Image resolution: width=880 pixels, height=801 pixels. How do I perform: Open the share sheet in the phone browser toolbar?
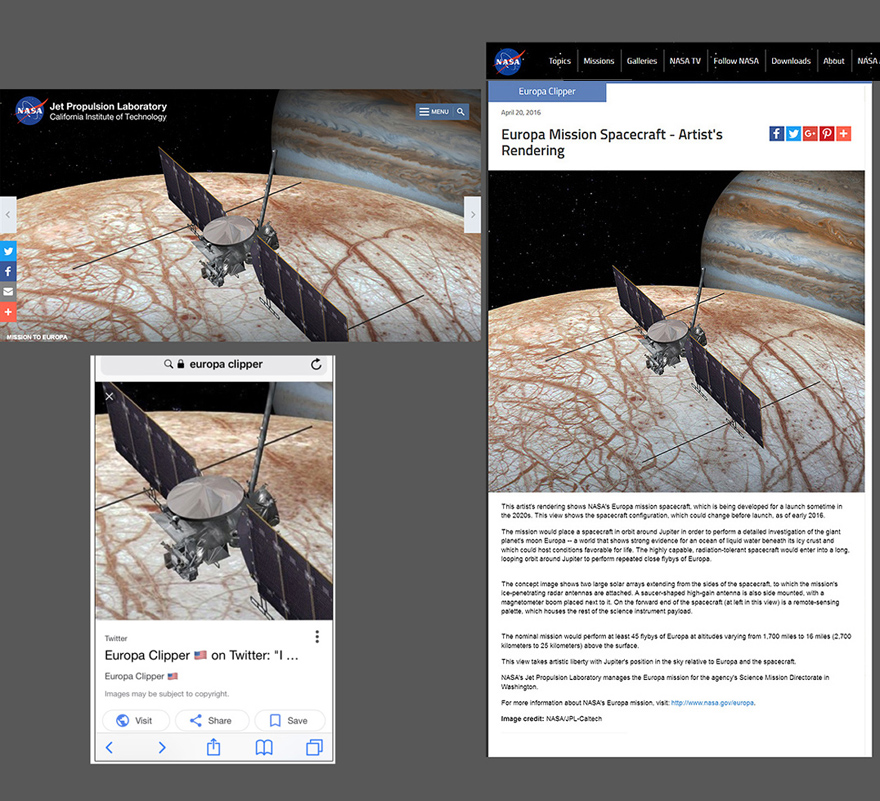tap(213, 747)
